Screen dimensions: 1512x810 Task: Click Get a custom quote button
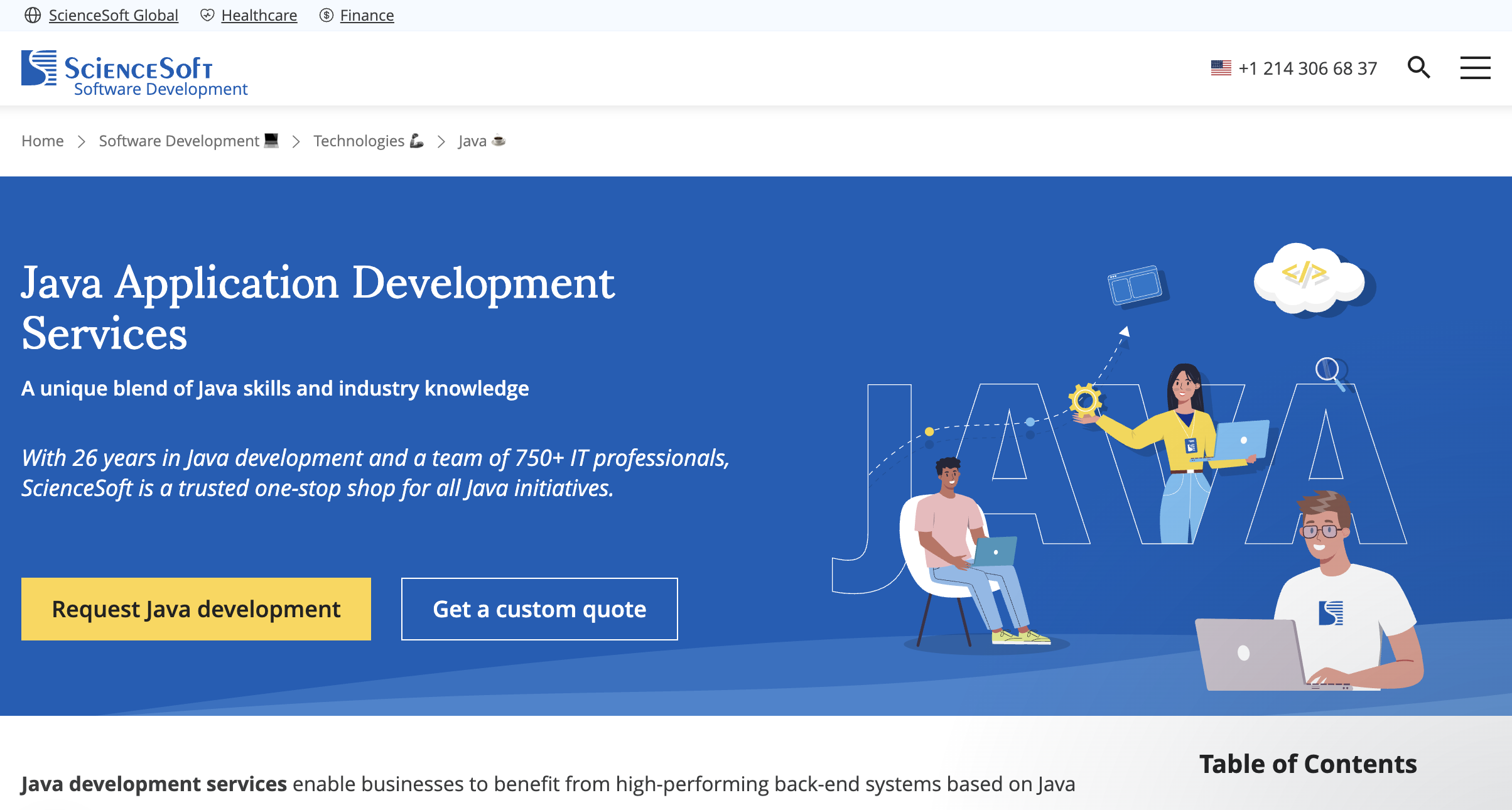tap(539, 609)
